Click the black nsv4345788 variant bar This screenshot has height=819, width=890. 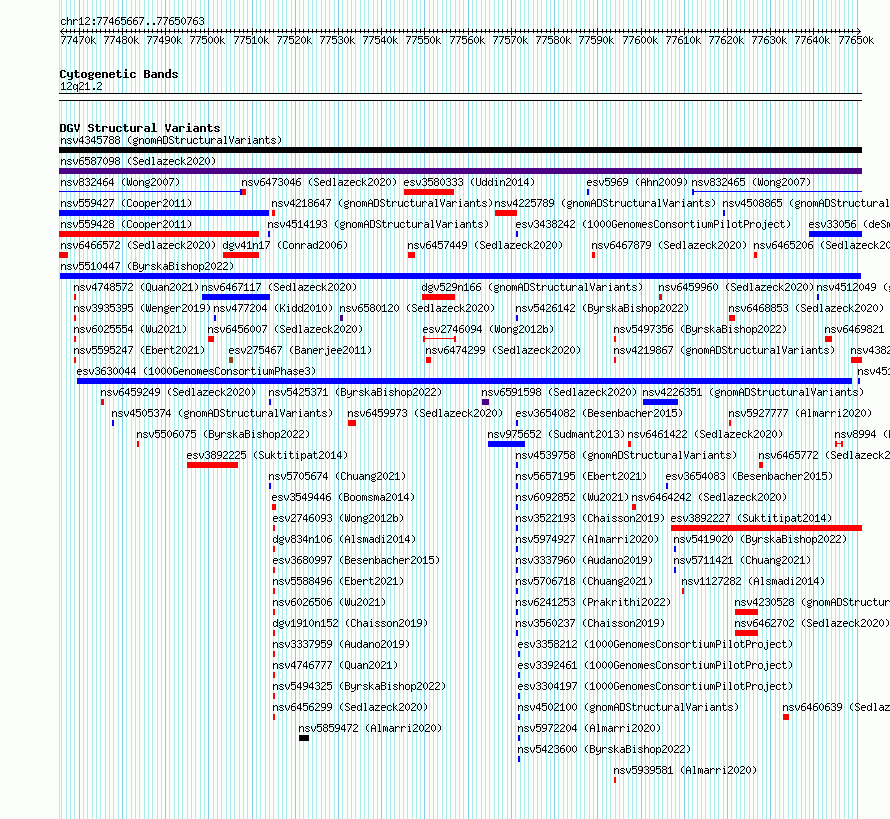coord(460,150)
